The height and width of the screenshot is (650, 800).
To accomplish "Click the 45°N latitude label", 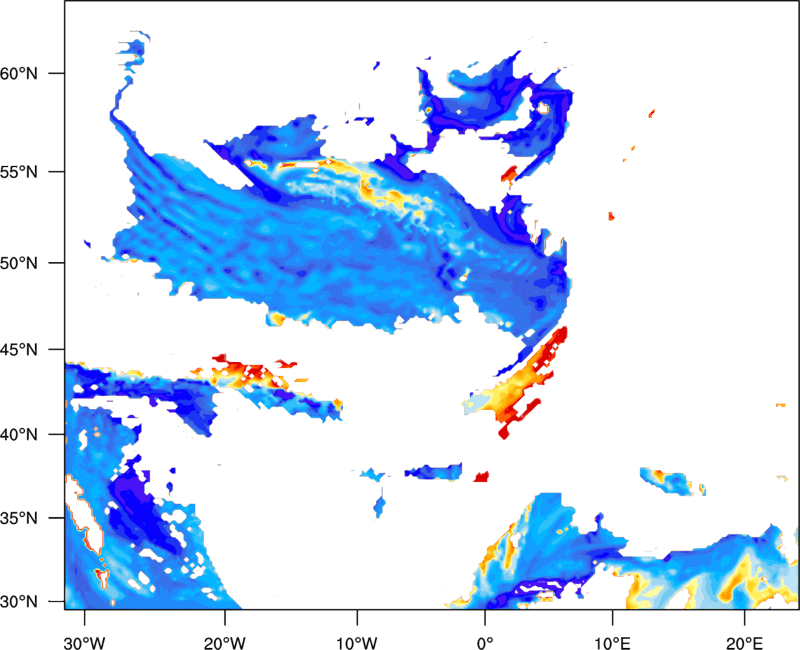I will (x=19, y=350).
